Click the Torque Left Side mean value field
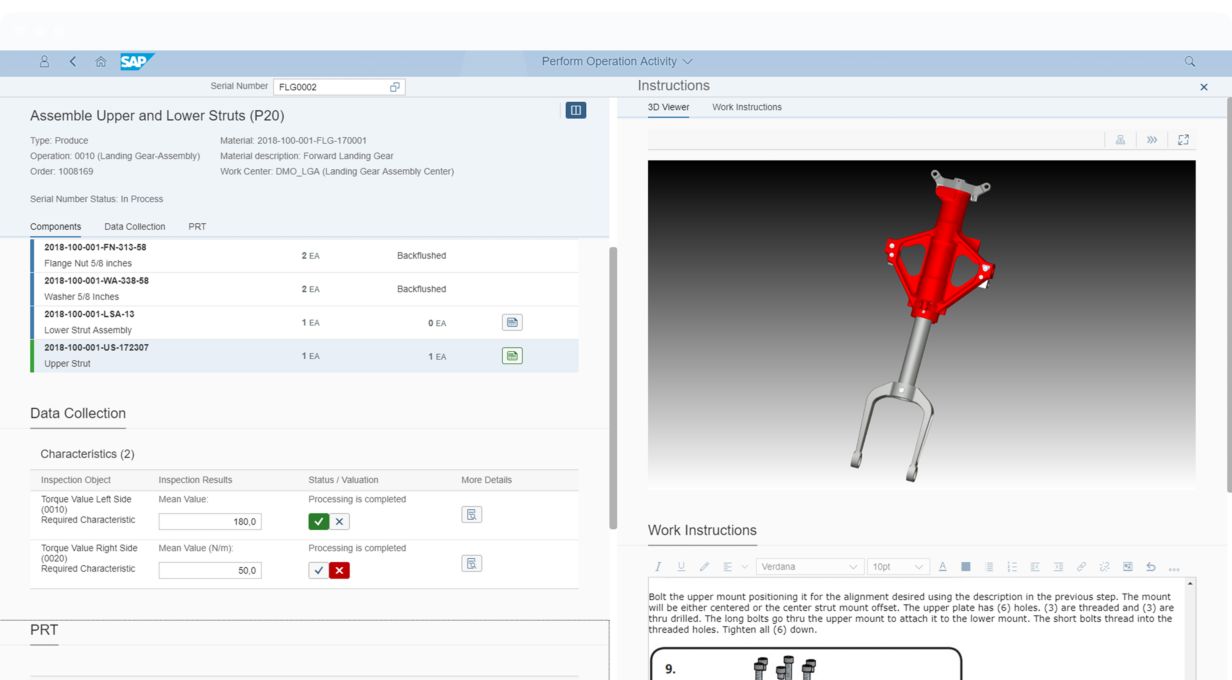 [210, 521]
